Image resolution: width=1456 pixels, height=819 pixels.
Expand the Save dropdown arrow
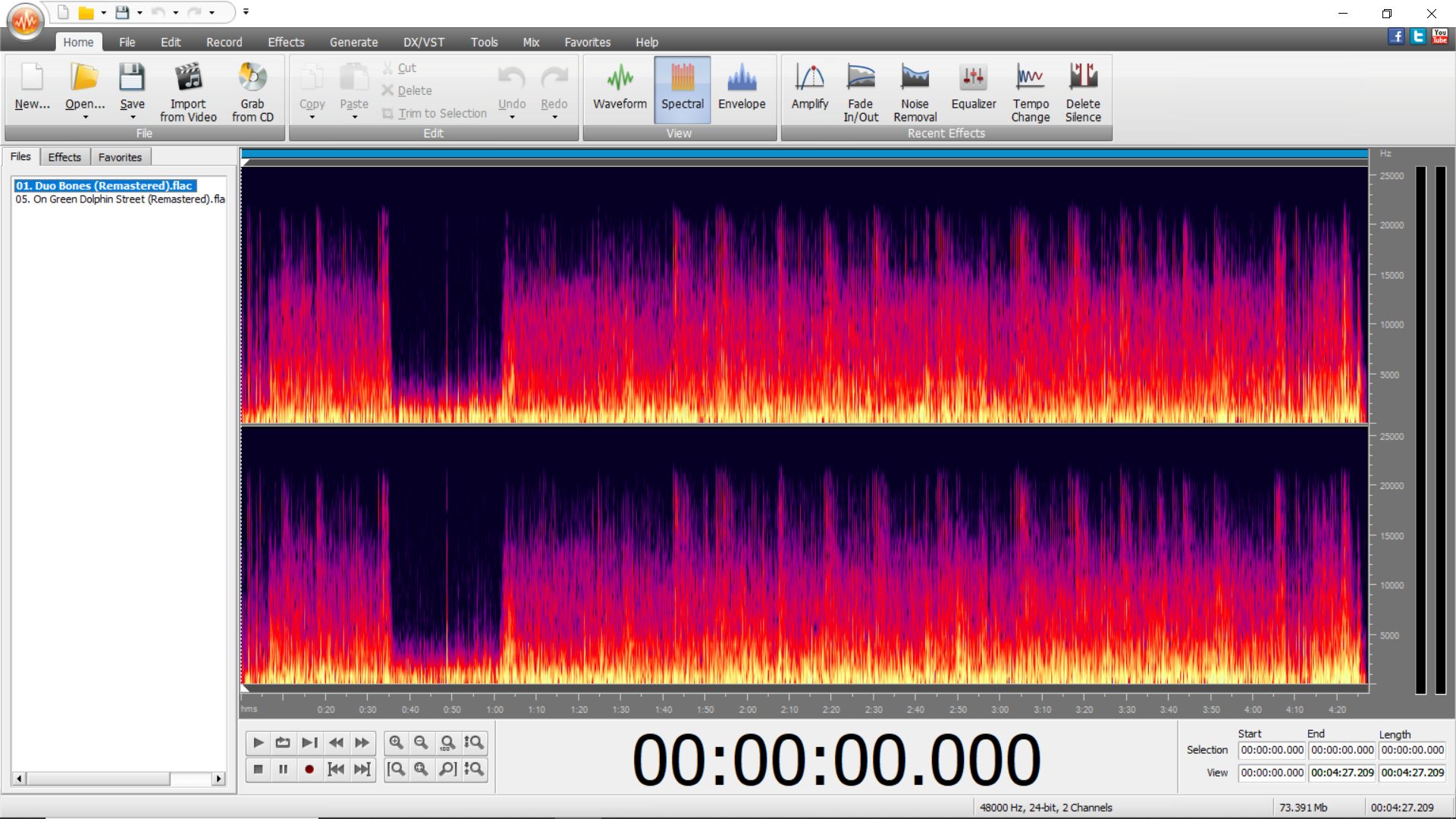coord(133,118)
